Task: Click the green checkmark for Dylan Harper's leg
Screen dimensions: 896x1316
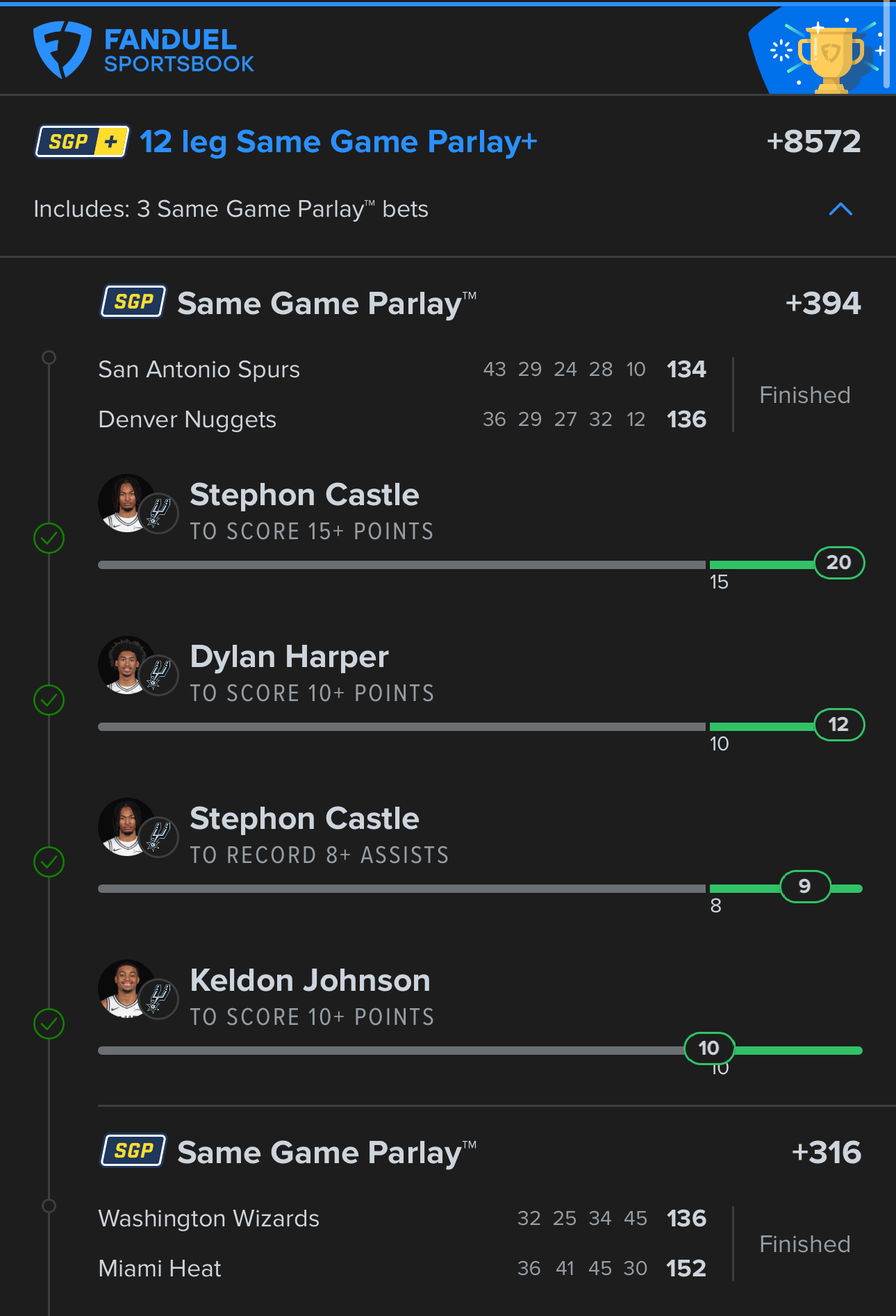Action: point(49,700)
